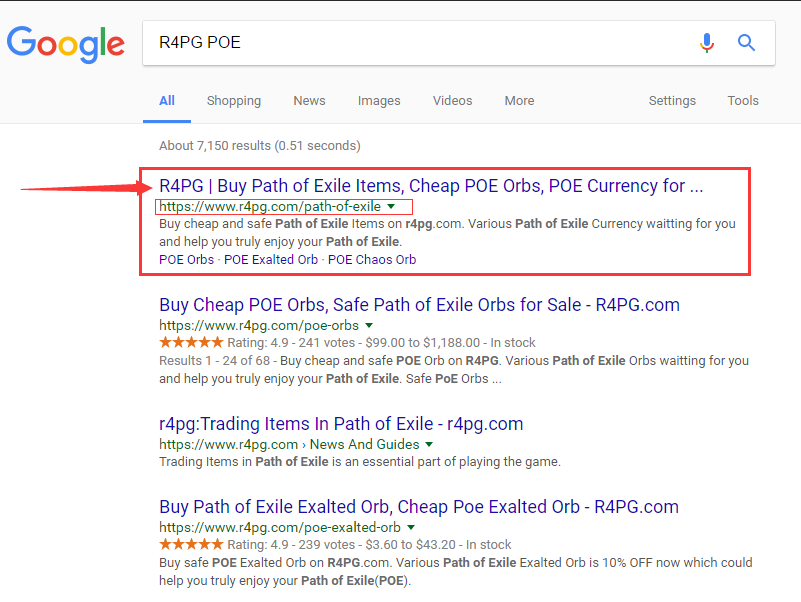Switch to the Images tab

coord(379,101)
